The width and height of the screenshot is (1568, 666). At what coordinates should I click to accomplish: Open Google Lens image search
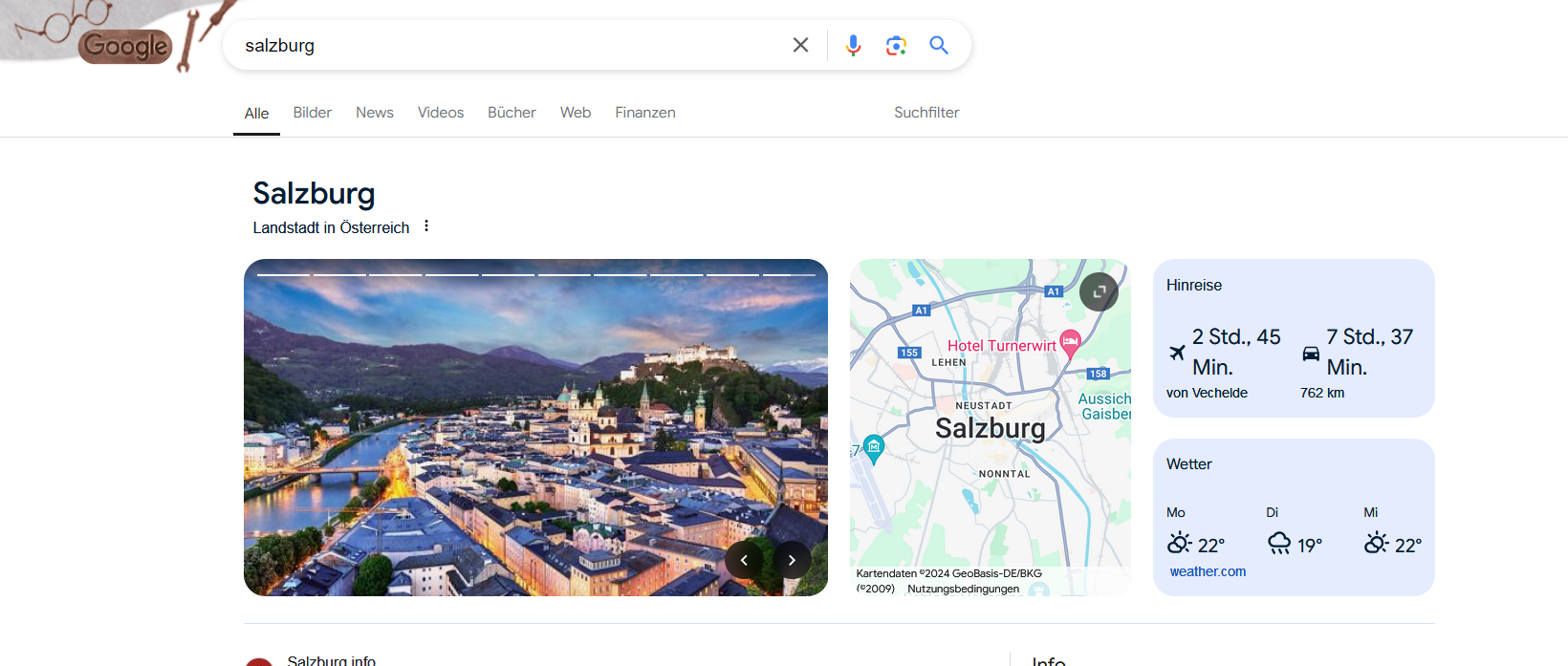tap(896, 45)
